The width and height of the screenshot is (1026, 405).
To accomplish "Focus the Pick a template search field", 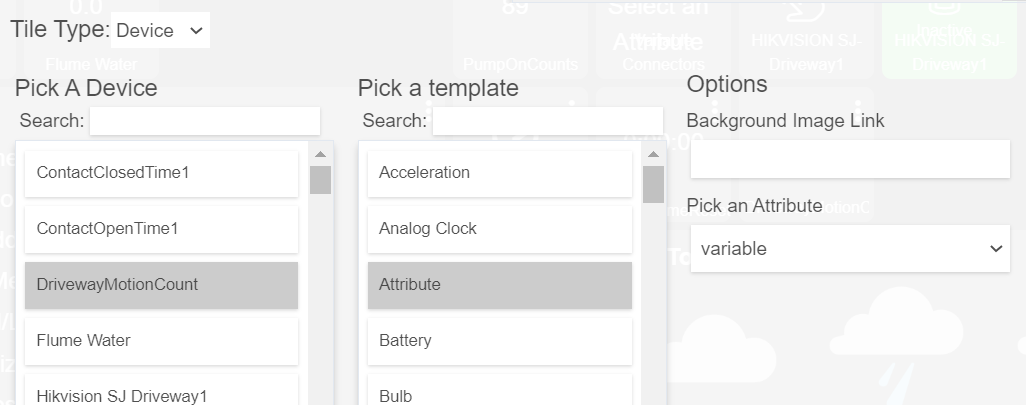I will point(548,121).
